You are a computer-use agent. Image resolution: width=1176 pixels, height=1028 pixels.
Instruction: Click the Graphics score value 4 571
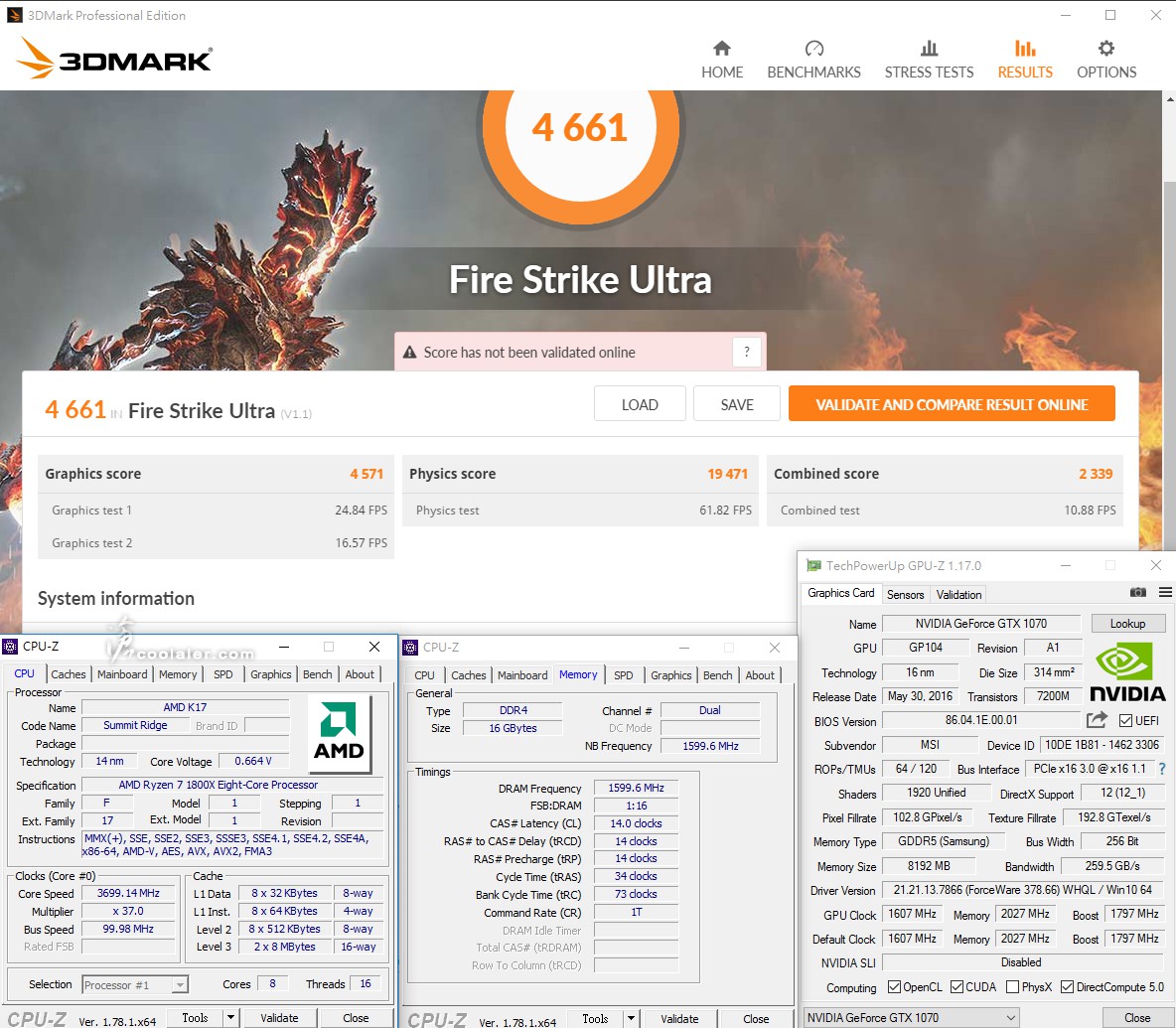(366, 473)
